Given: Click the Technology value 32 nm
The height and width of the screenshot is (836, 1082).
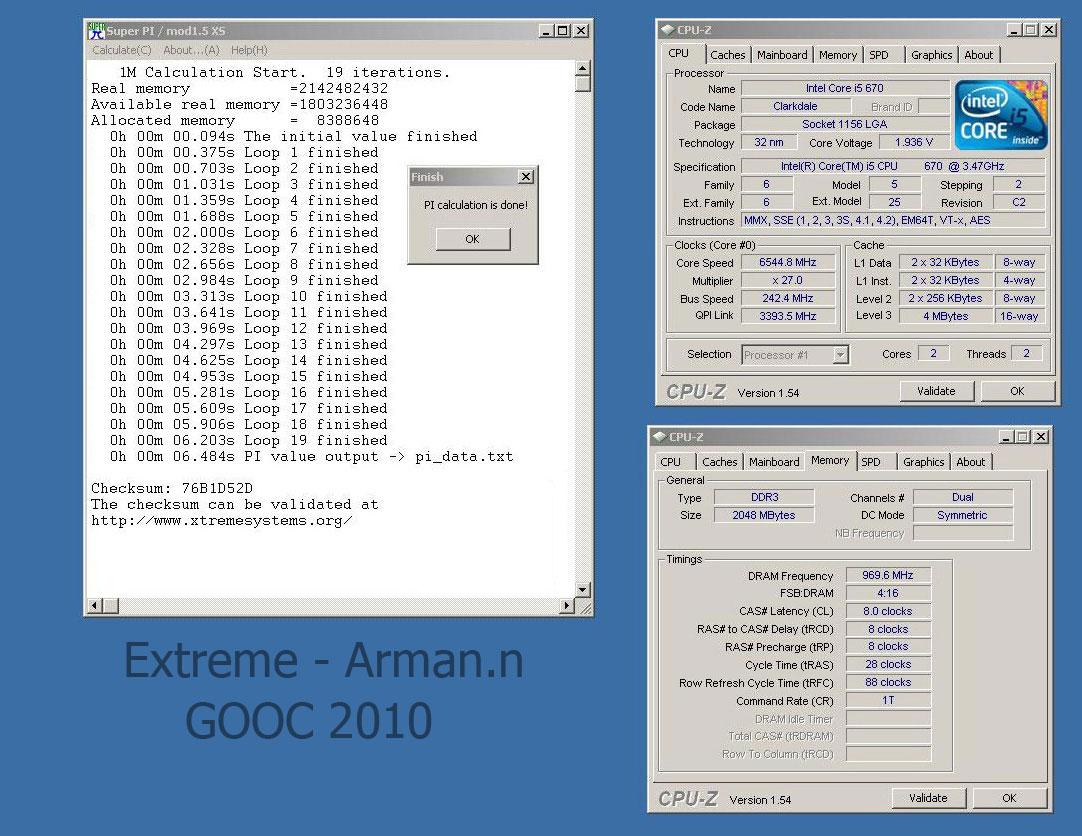Looking at the screenshot, I should [x=769, y=142].
